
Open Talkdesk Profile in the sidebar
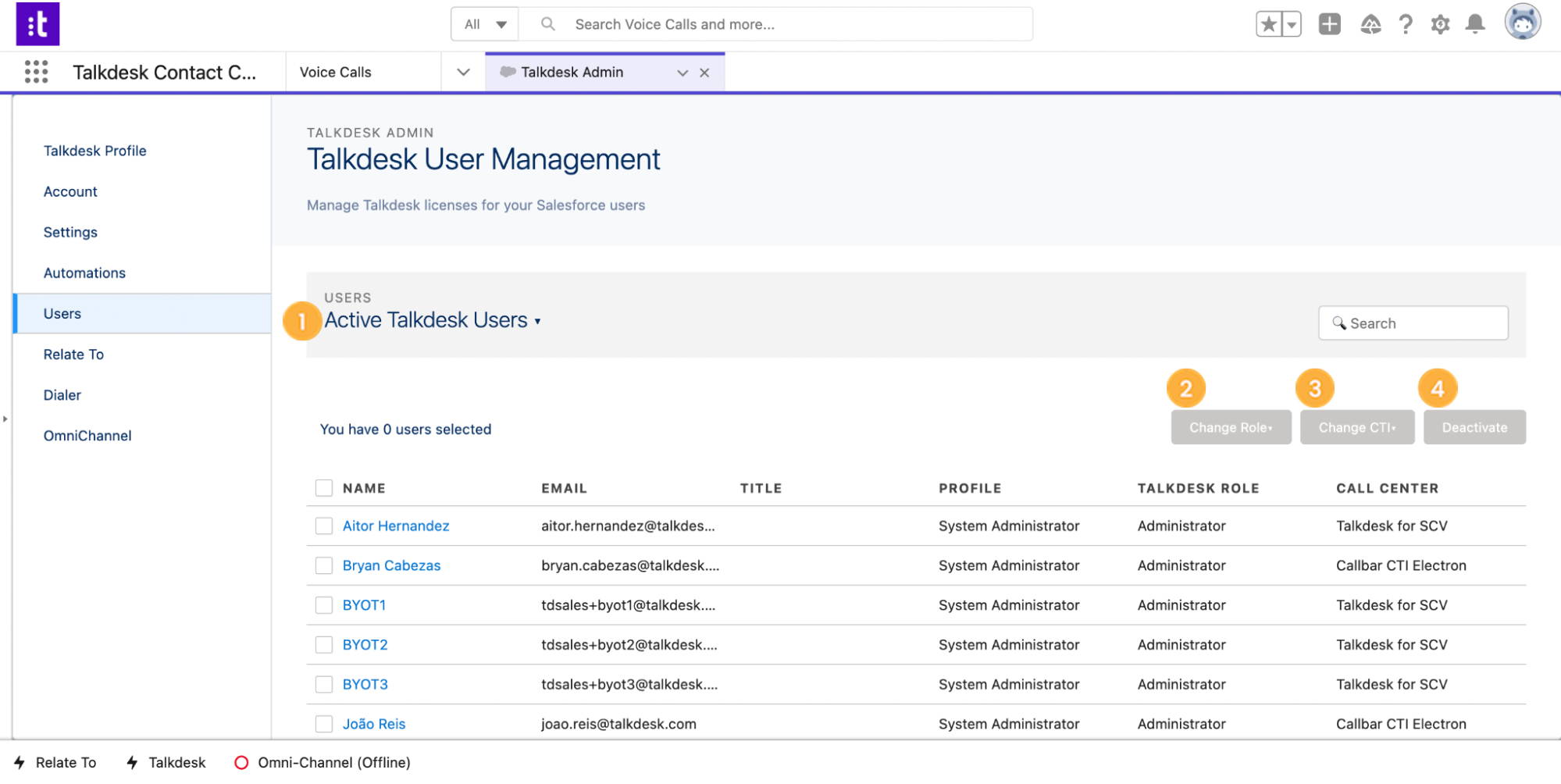94,151
